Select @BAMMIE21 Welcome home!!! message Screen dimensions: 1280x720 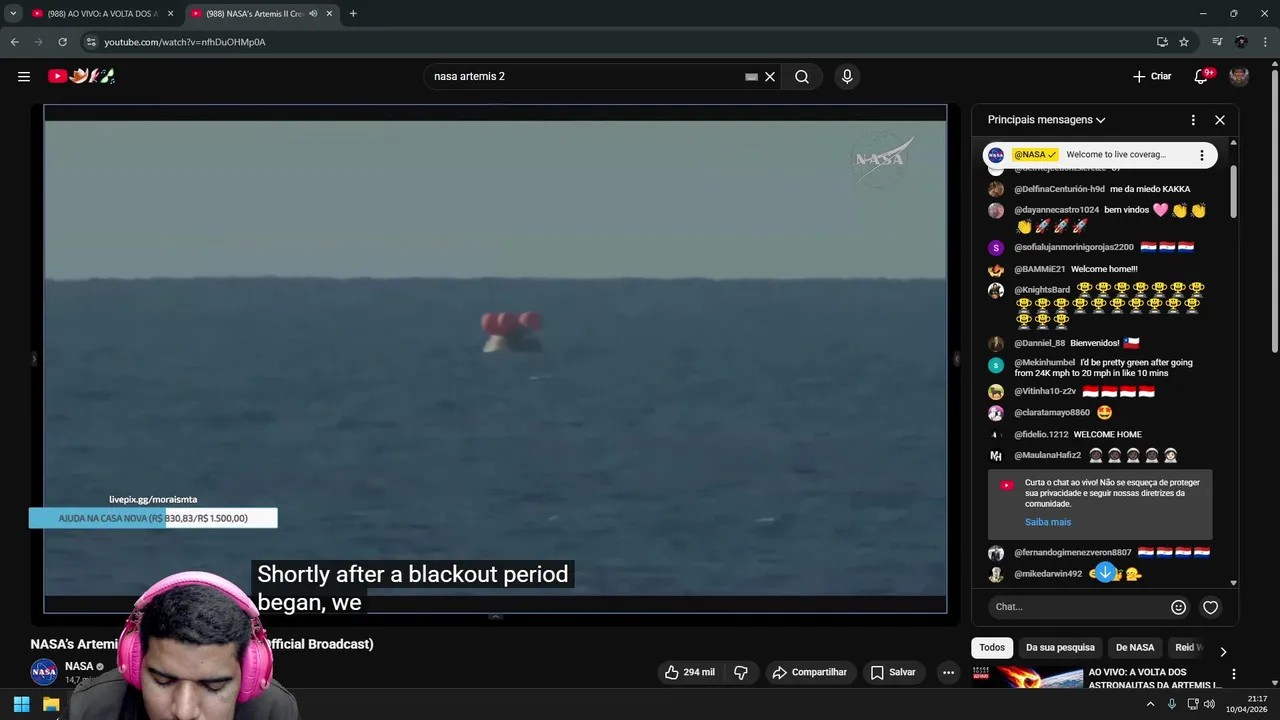coord(1075,269)
